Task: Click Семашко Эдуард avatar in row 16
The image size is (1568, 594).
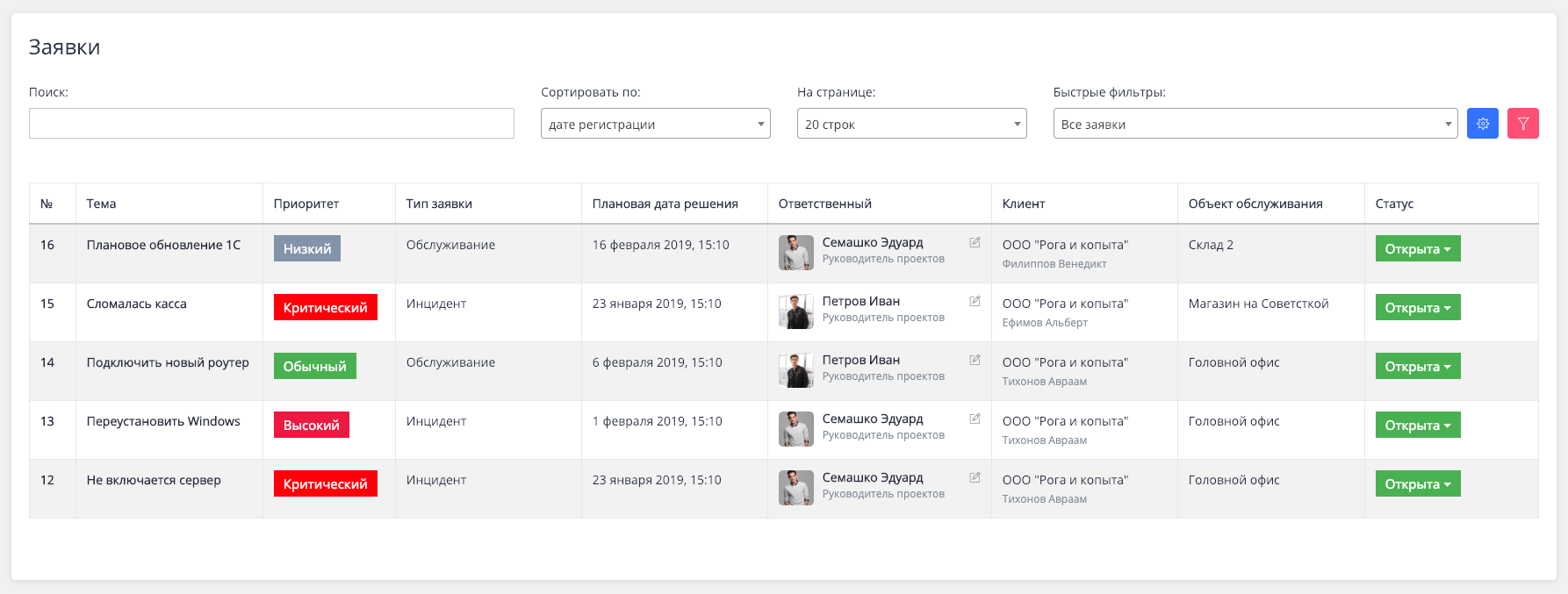Action: (x=795, y=253)
